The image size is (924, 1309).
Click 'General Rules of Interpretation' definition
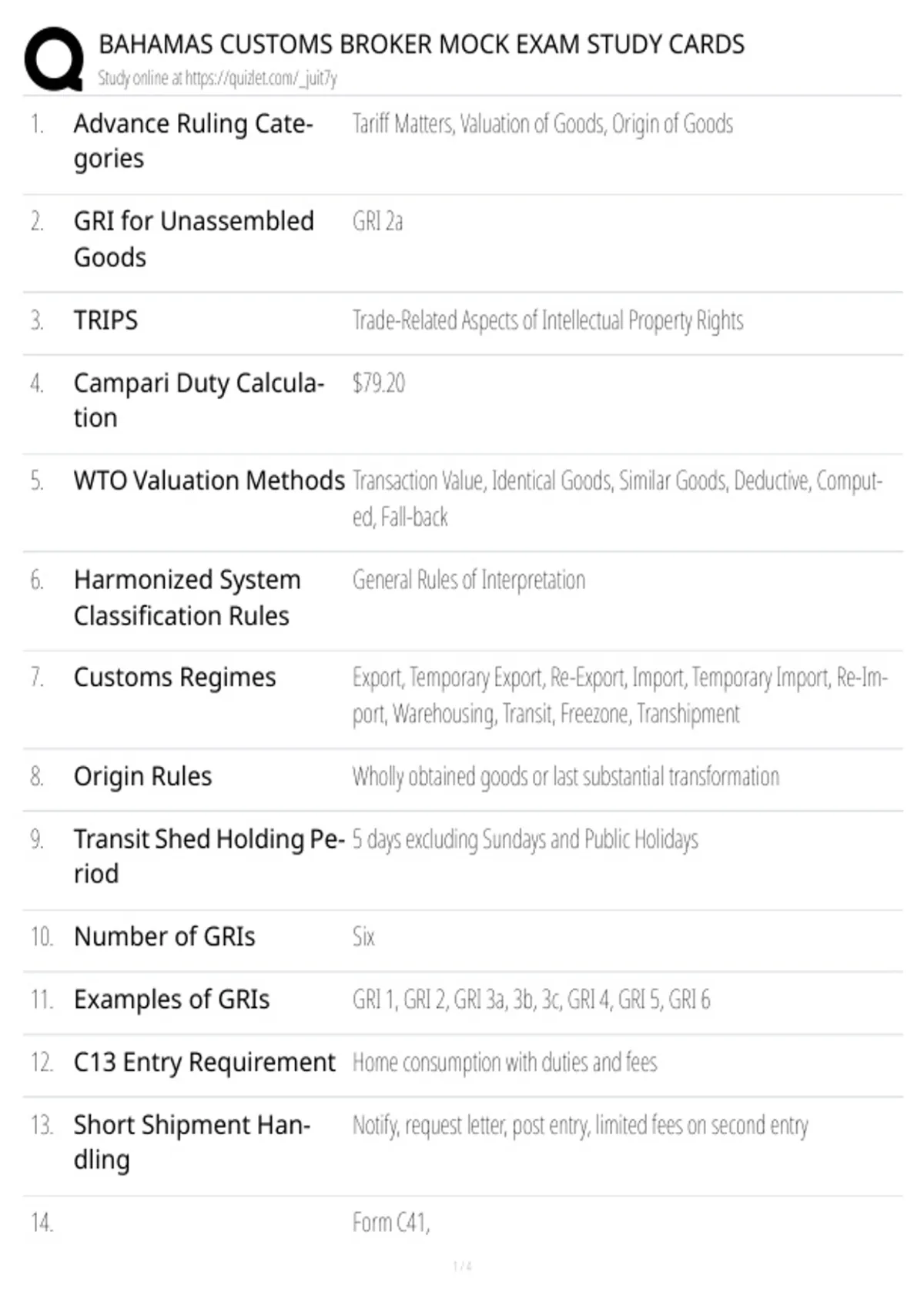[468, 580]
